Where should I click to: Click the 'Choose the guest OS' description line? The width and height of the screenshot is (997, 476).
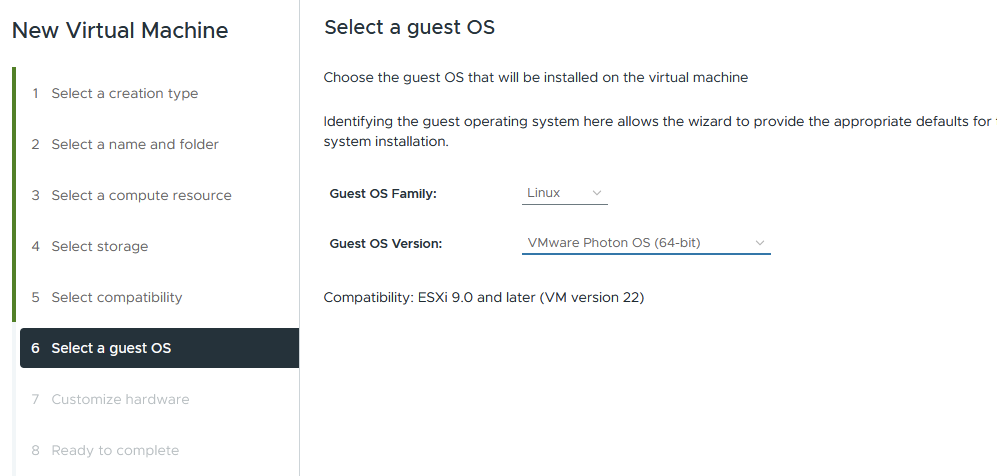click(x=536, y=77)
